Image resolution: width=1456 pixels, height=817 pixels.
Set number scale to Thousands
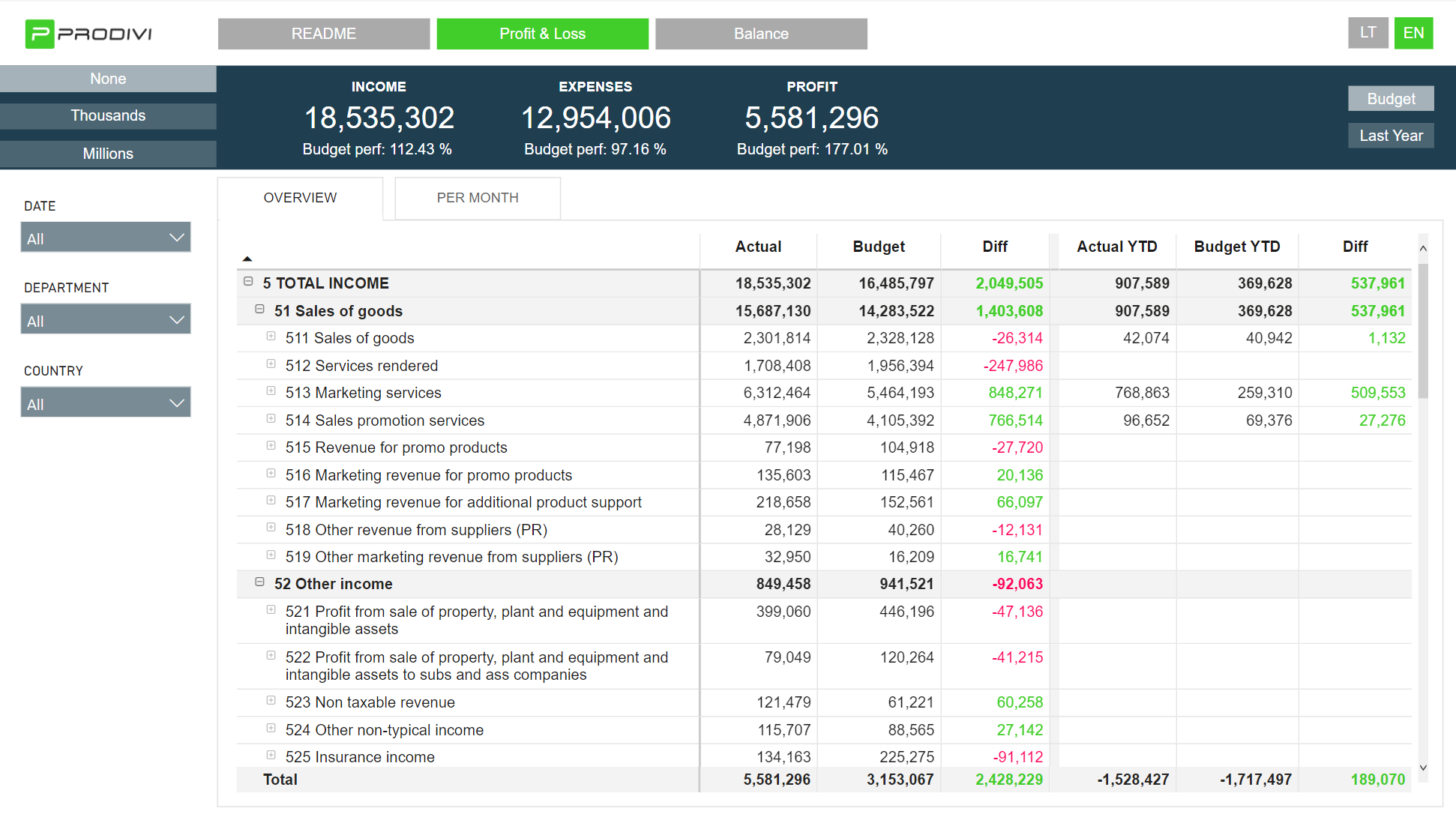108,115
